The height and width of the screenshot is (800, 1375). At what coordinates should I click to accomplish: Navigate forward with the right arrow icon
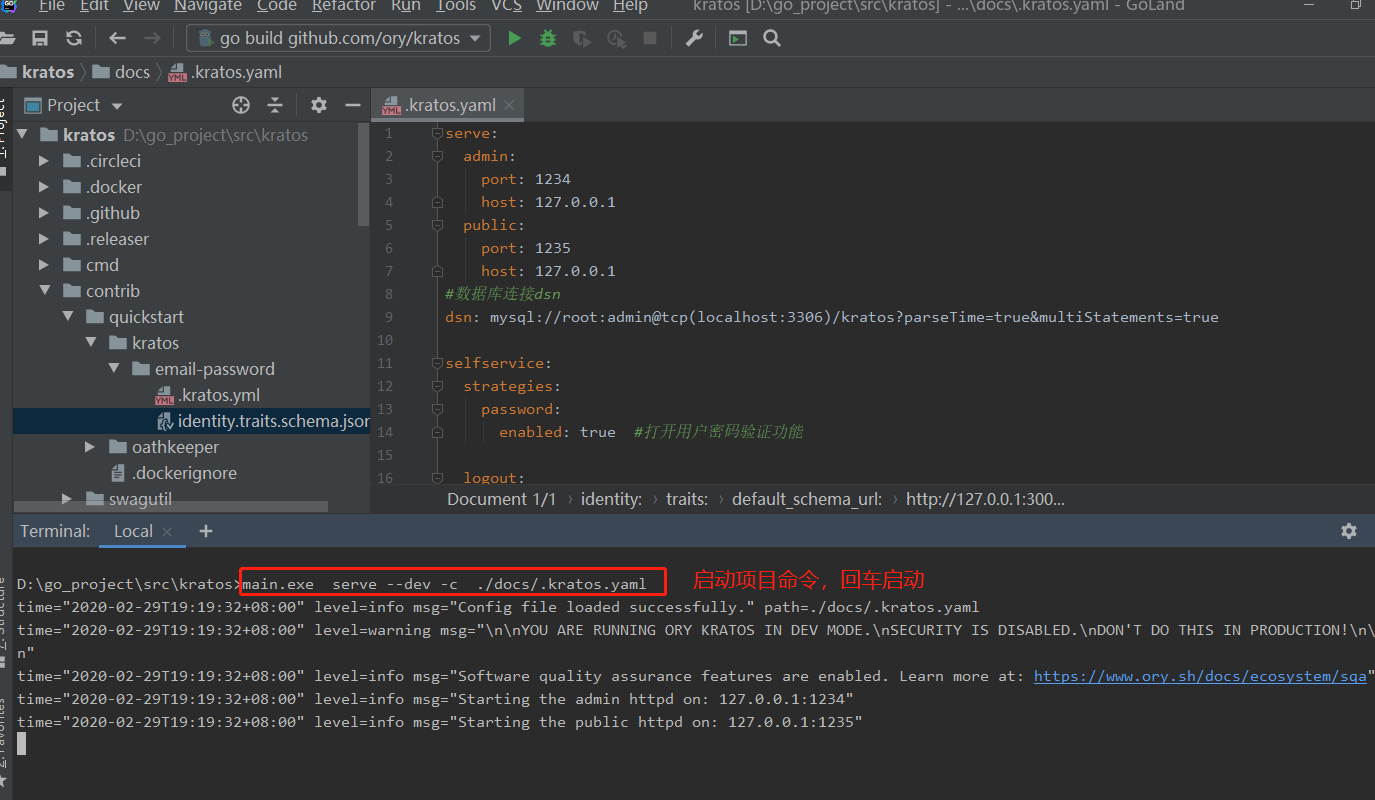click(152, 38)
